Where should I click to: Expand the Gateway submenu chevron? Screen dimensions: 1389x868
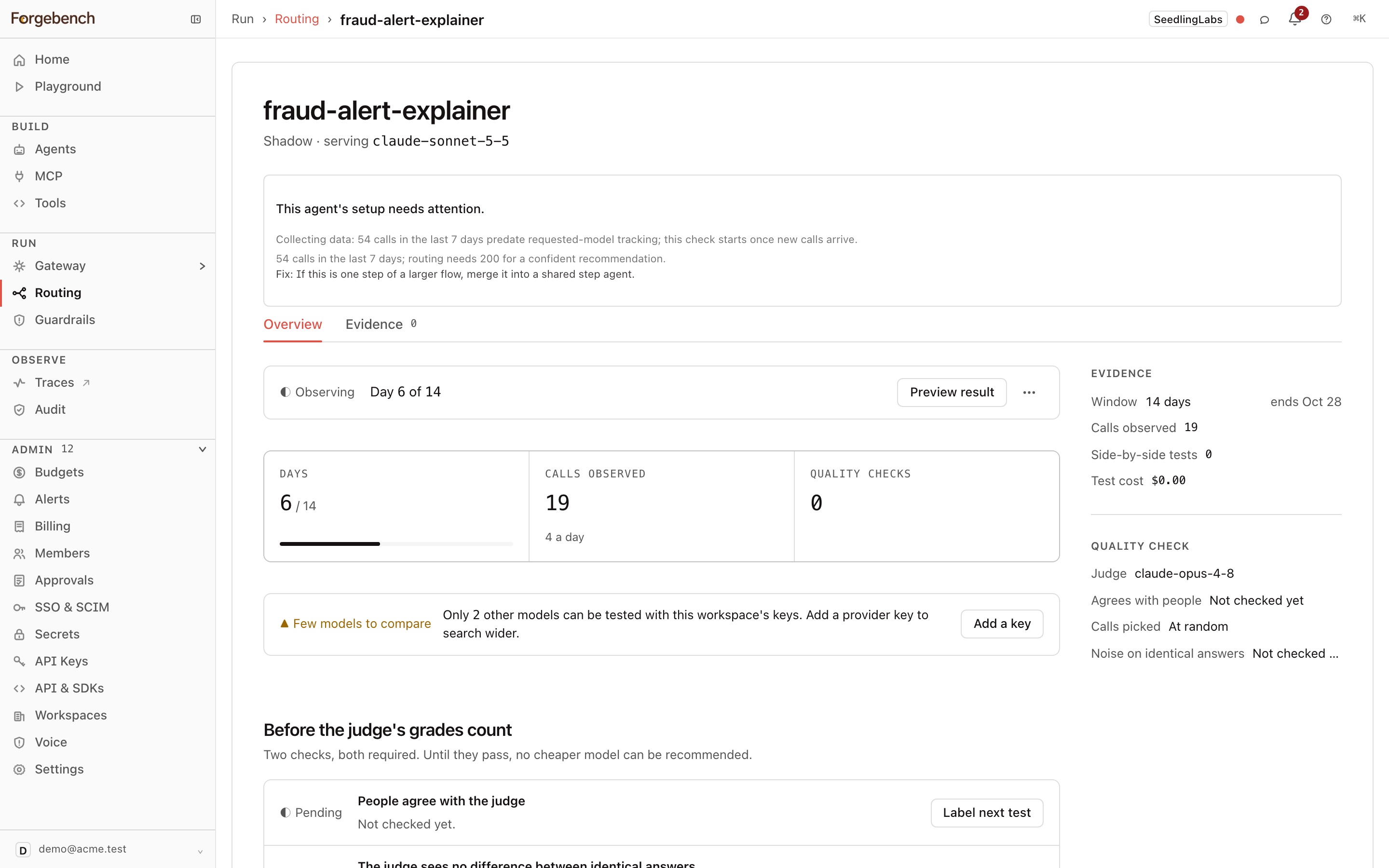[x=202, y=266]
